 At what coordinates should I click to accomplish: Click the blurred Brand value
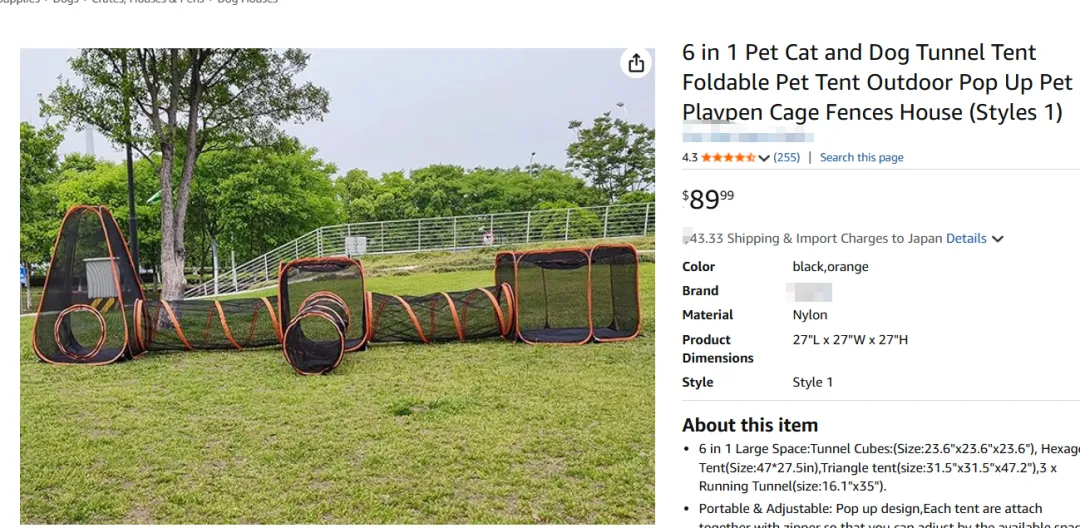(x=810, y=291)
